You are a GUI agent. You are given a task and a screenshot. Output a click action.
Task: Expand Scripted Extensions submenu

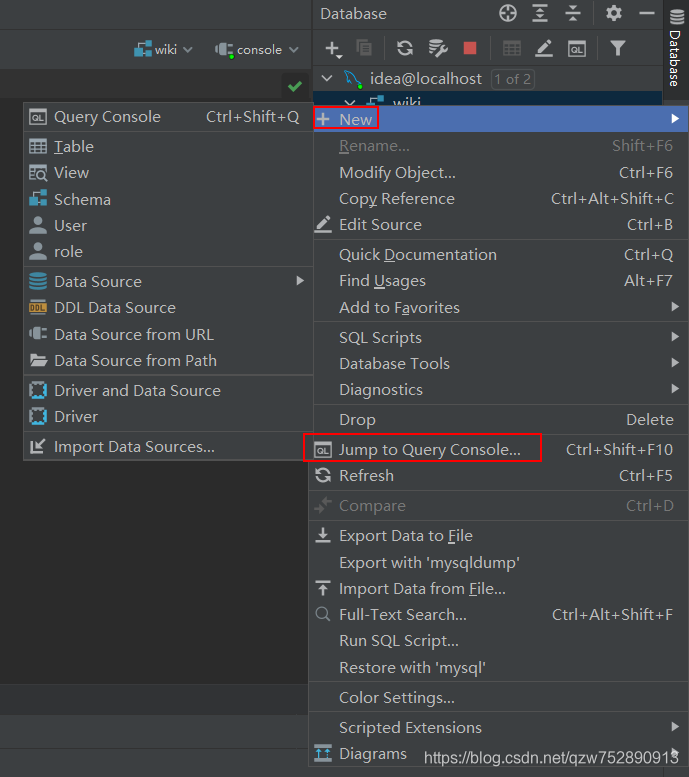coord(498,727)
